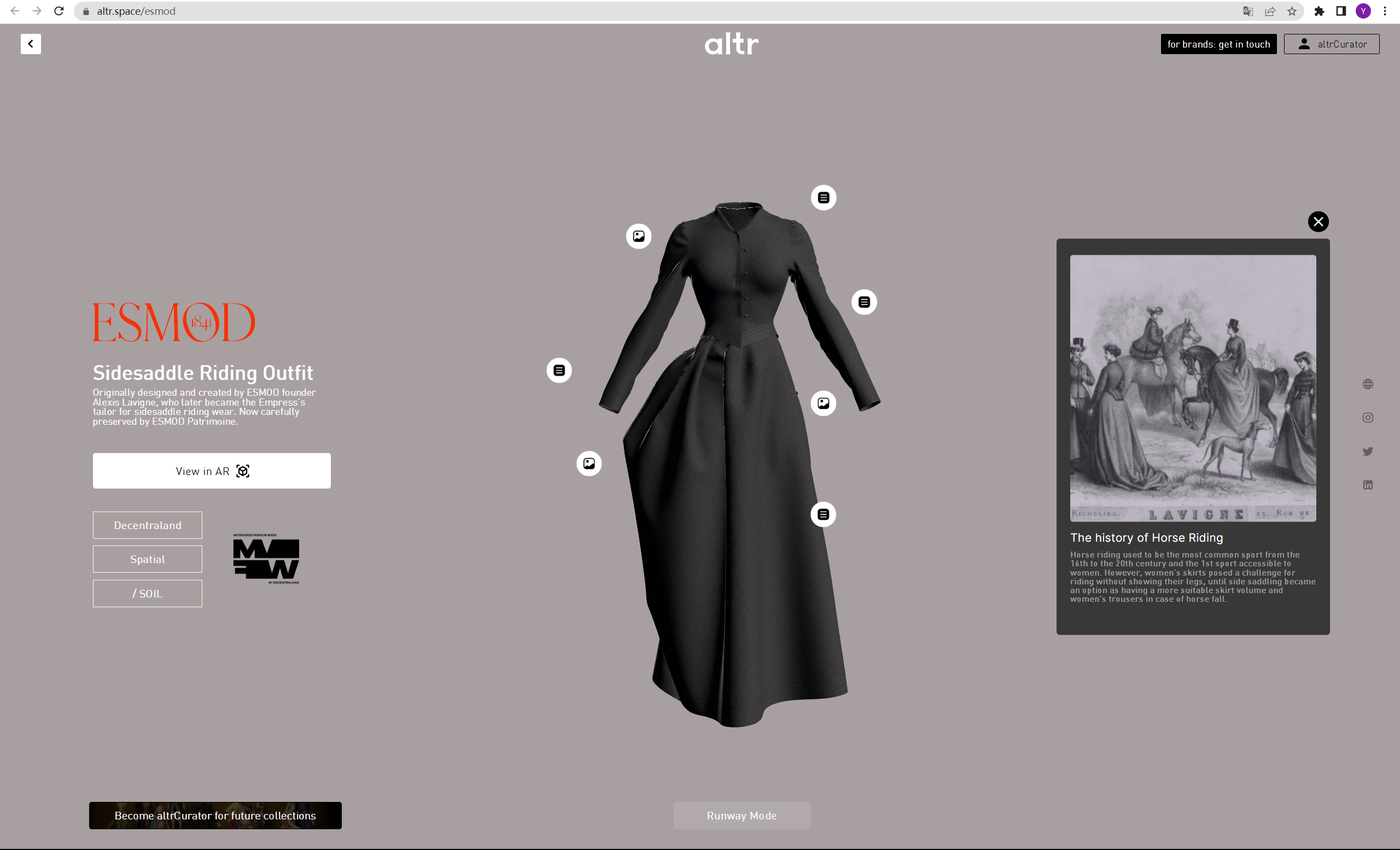Open the text hotspot beside the right sleeve
Image resolution: width=1400 pixels, height=850 pixels.
coord(864,302)
